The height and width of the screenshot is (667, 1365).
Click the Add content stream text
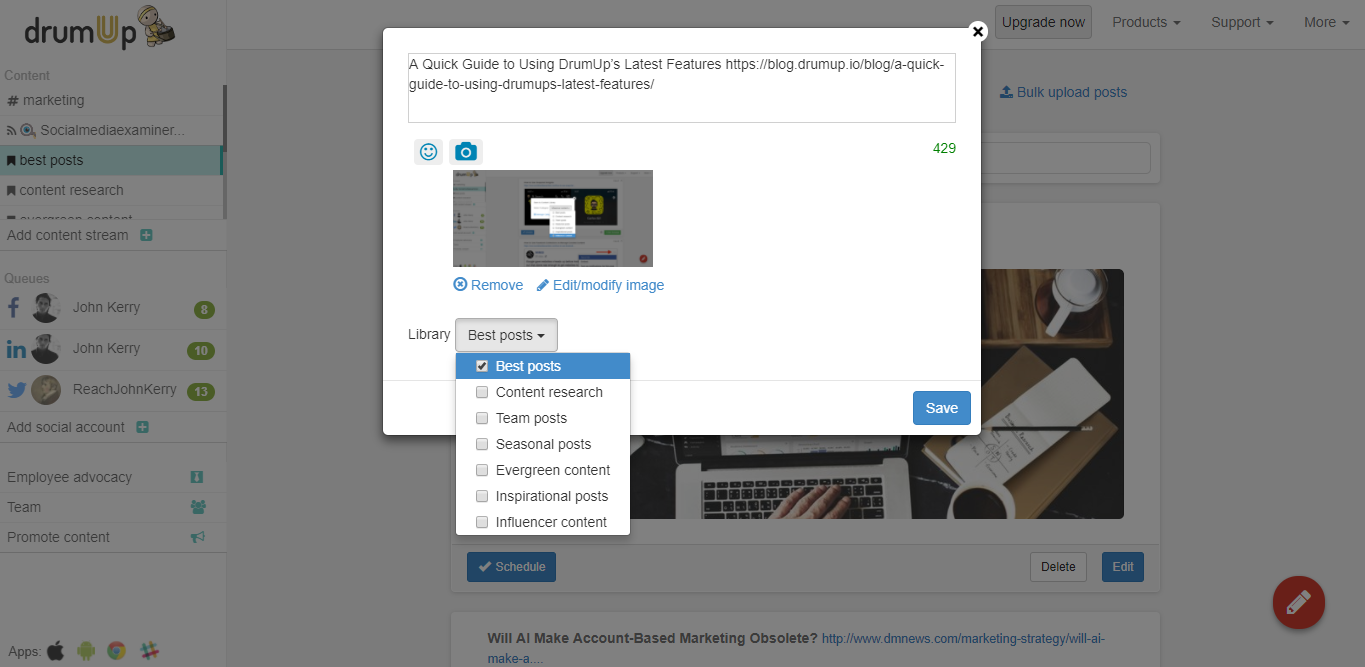pyautogui.click(x=68, y=235)
